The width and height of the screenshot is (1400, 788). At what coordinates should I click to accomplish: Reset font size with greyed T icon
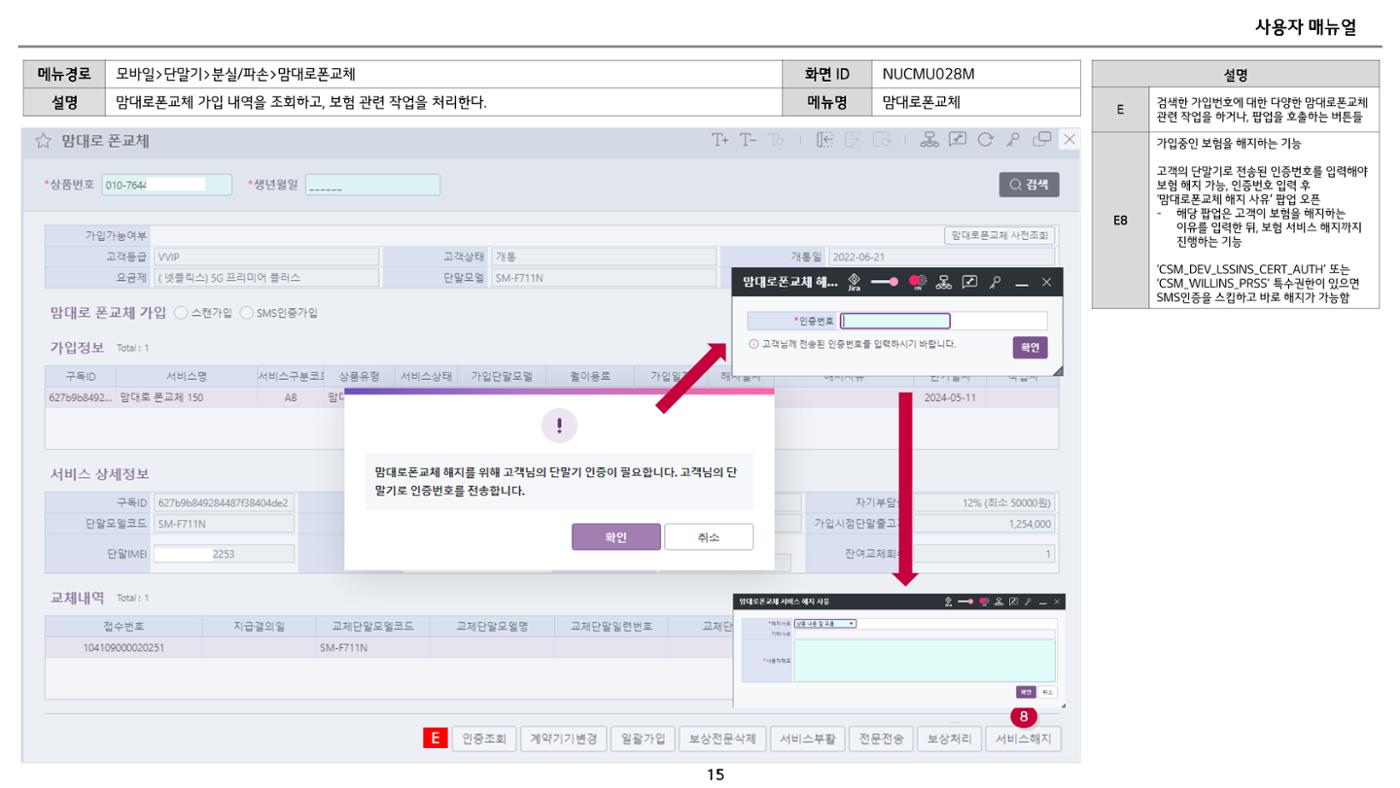(776, 140)
